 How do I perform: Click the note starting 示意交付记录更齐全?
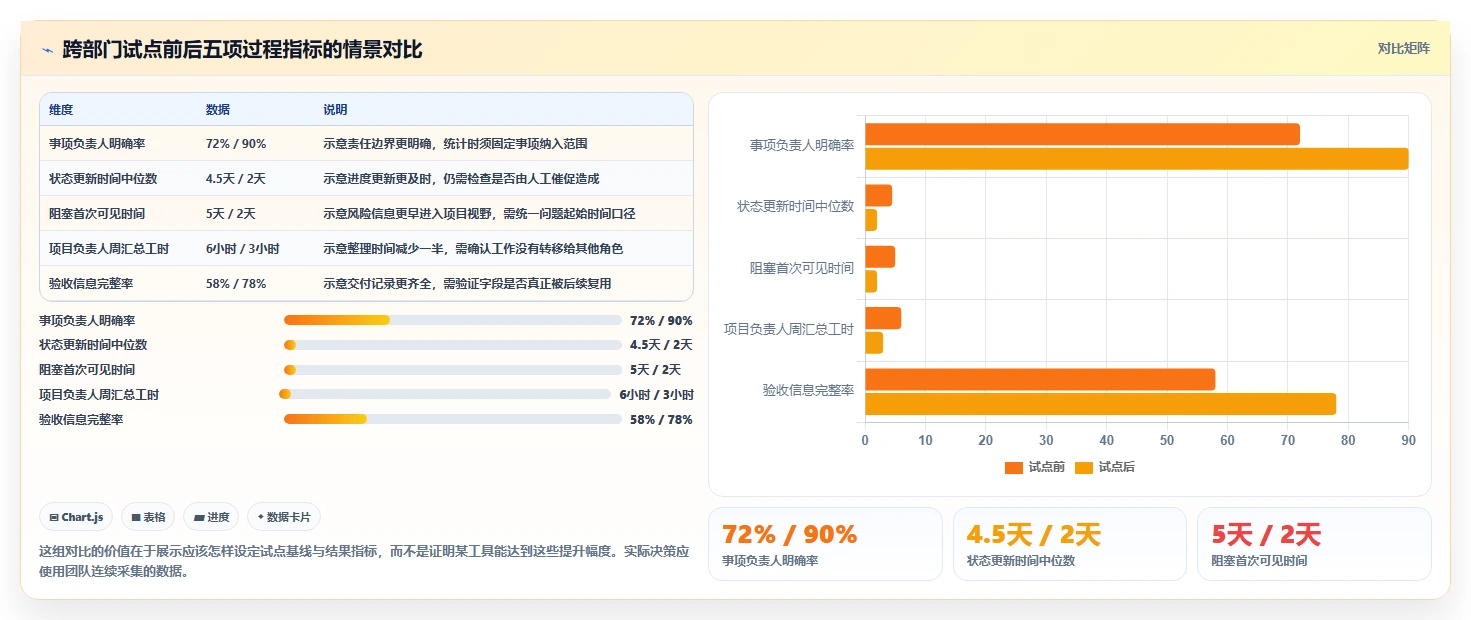467,284
